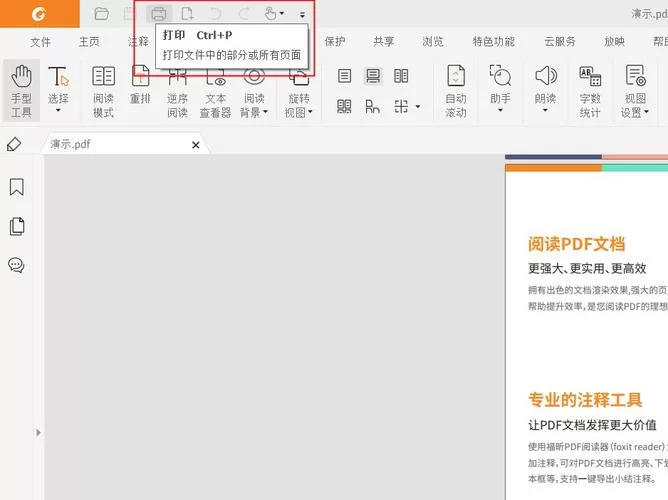Close the 演示.pdf tab

coord(196,145)
